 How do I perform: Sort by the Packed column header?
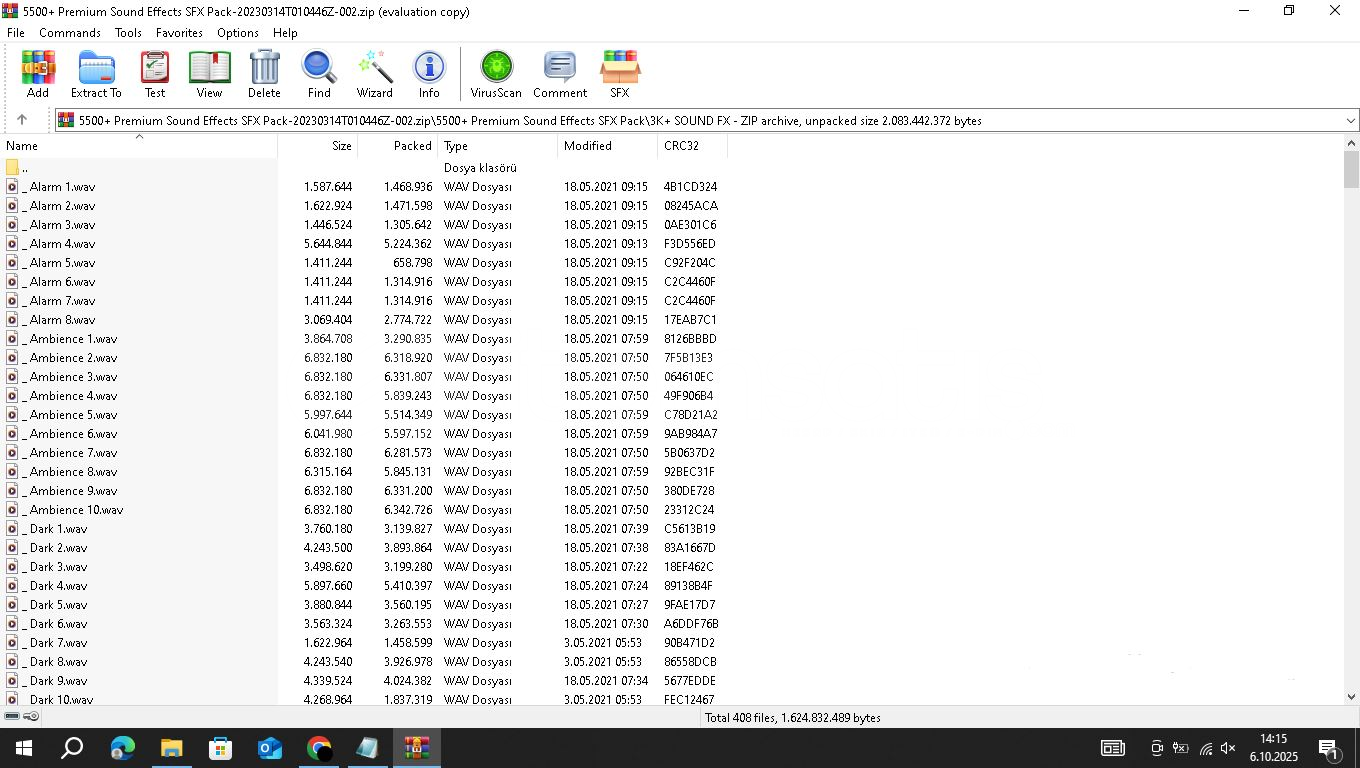click(412, 146)
